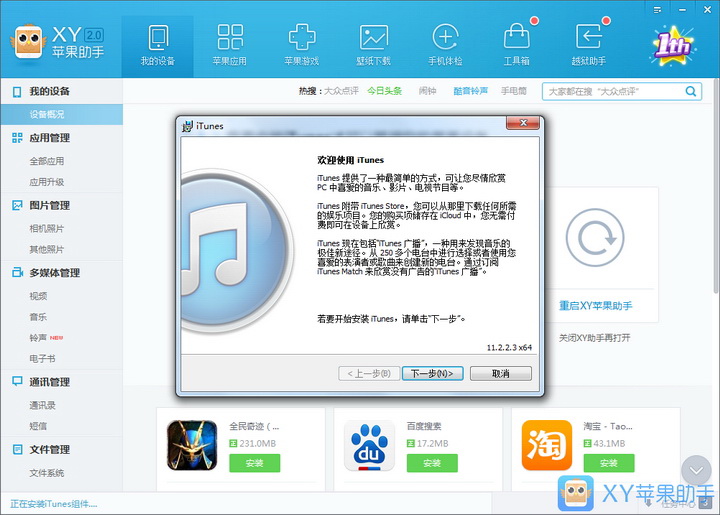Collapse the 应用管理 sidebar group
Screen dimensions: 720x515
[x=50, y=138]
